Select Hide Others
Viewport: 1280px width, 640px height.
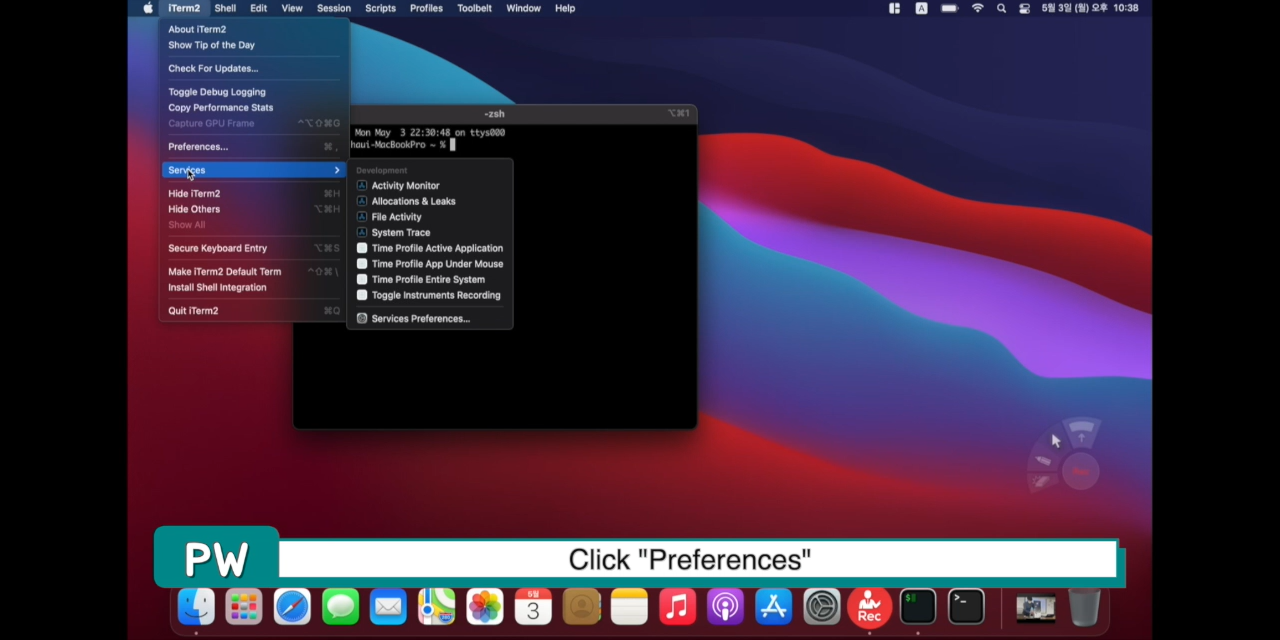pyautogui.click(x=254, y=209)
